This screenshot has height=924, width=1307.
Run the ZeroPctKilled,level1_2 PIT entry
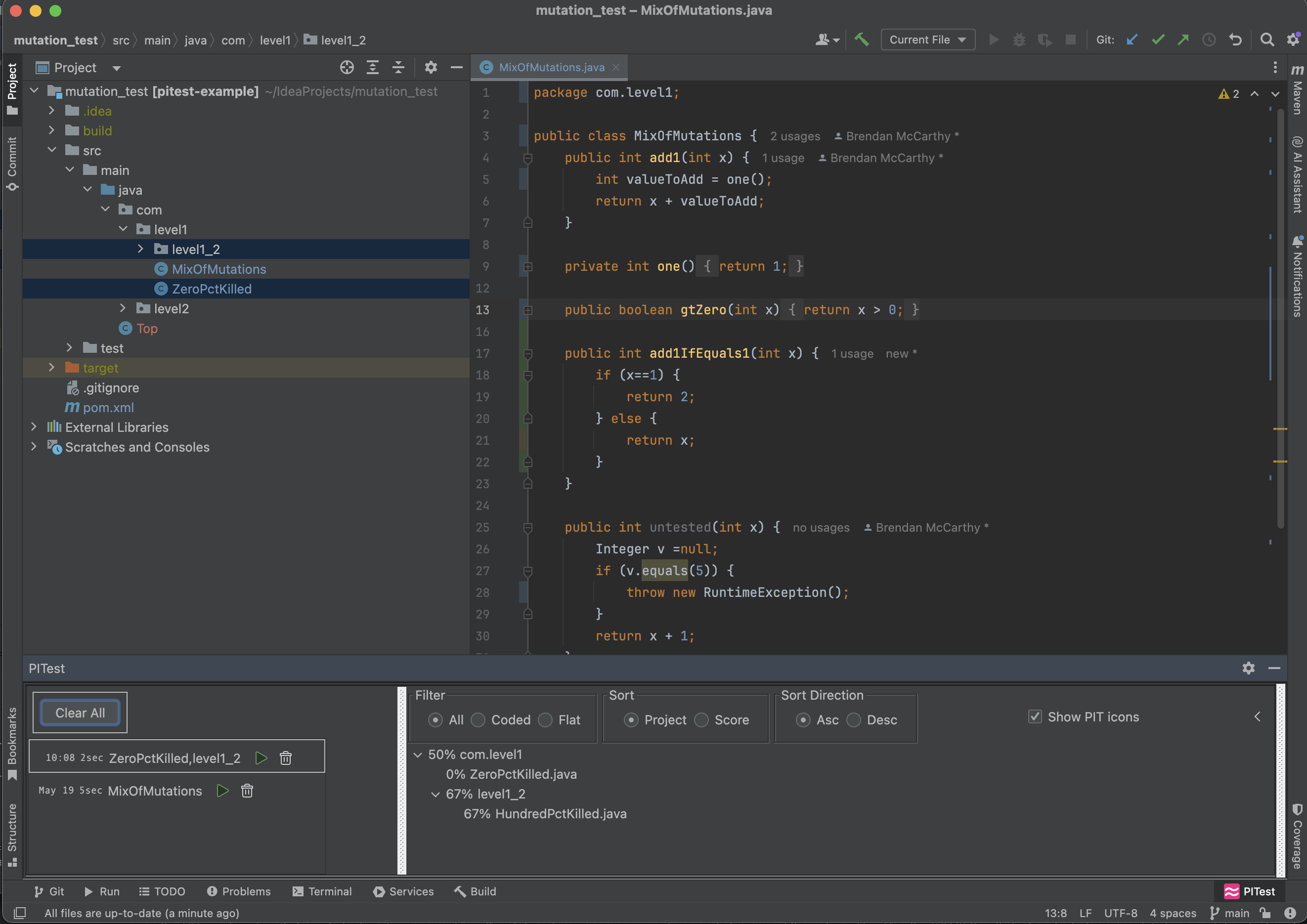pyautogui.click(x=261, y=758)
